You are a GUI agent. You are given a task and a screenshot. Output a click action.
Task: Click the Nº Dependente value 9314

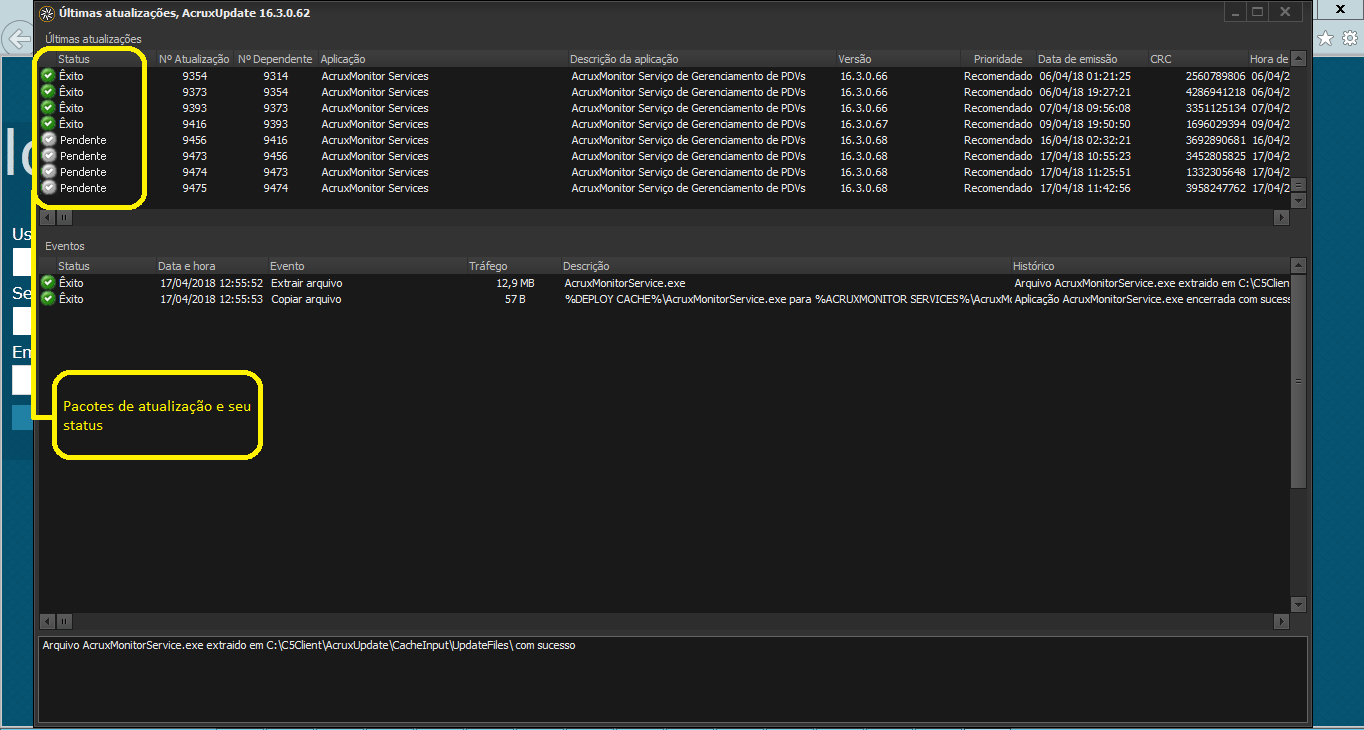pos(276,76)
